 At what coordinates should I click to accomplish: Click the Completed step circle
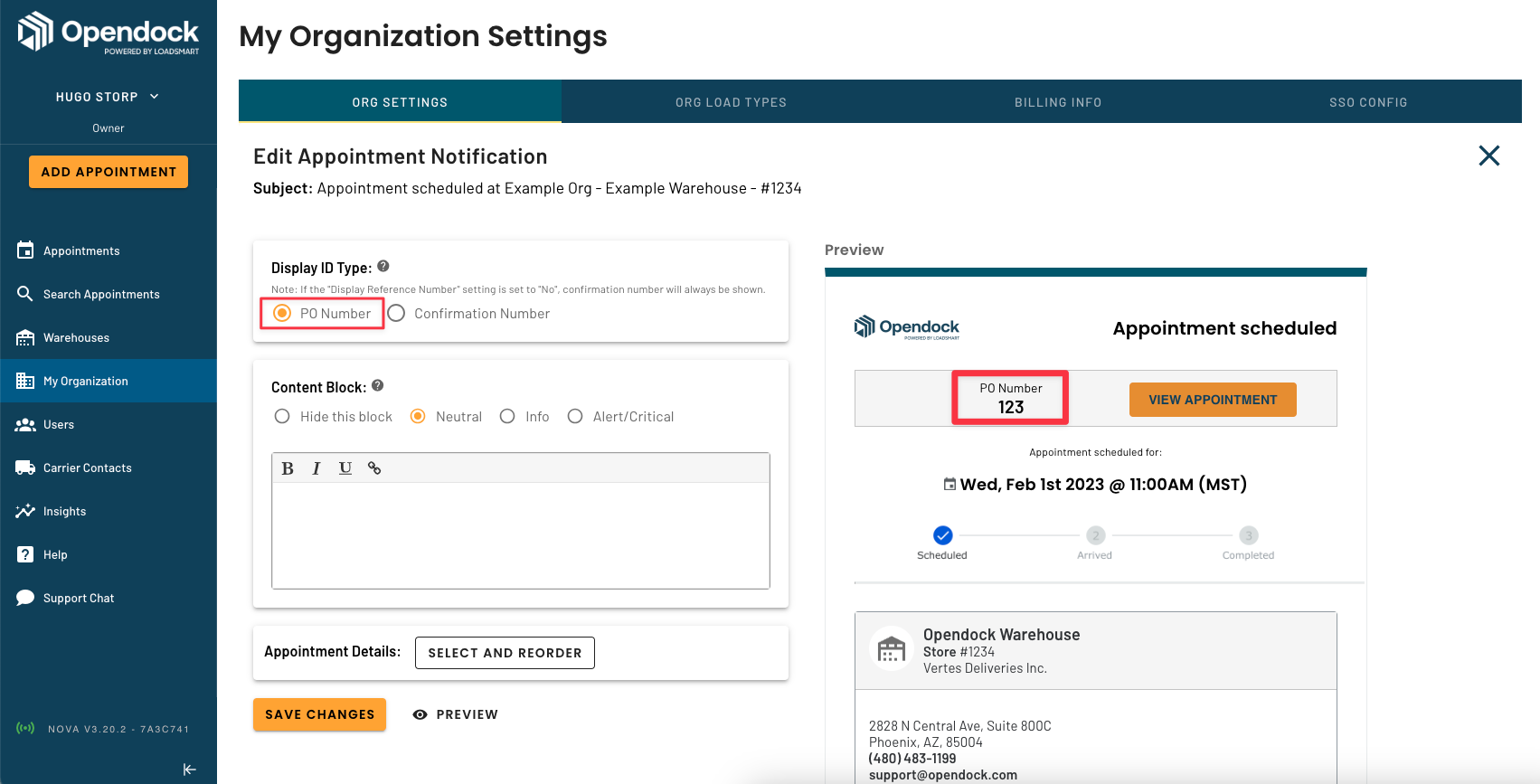tap(1248, 535)
